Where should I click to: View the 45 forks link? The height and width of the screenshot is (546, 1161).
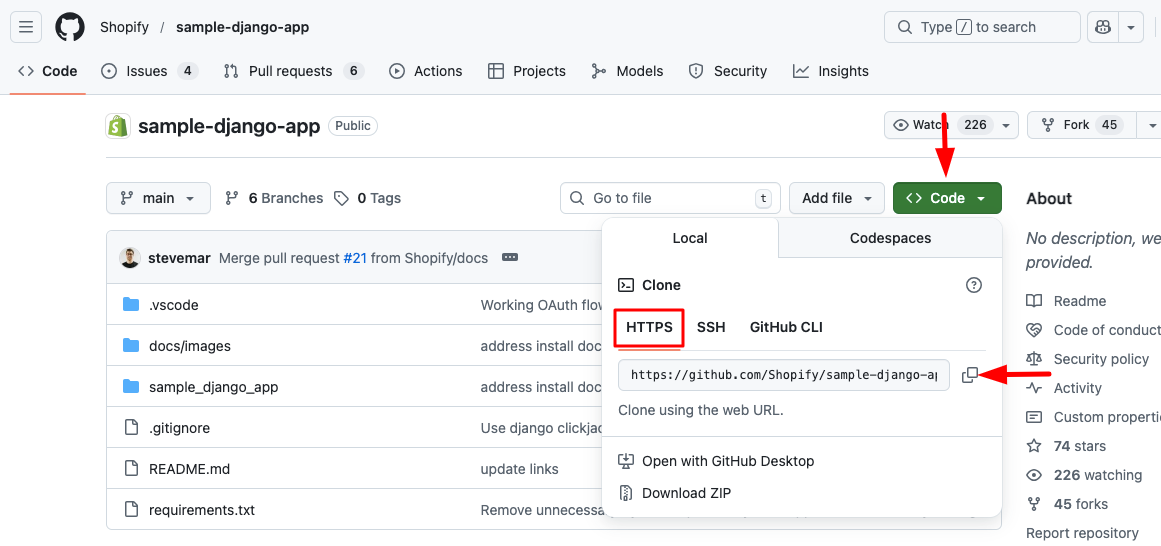tap(1067, 504)
